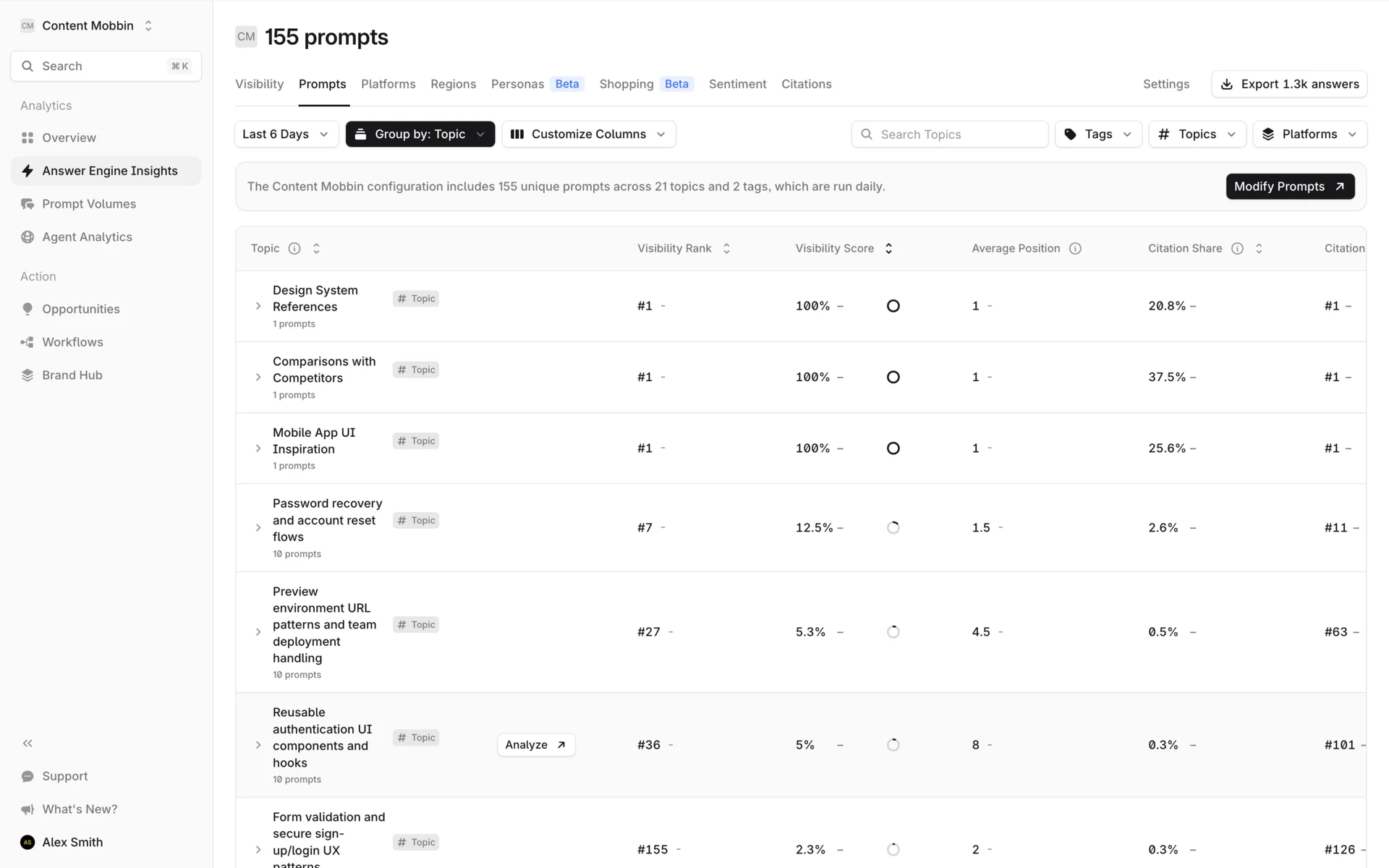Switch to the Sentiment tab
The width and height of the screenshot is (1389, 868).
point(737,84)
